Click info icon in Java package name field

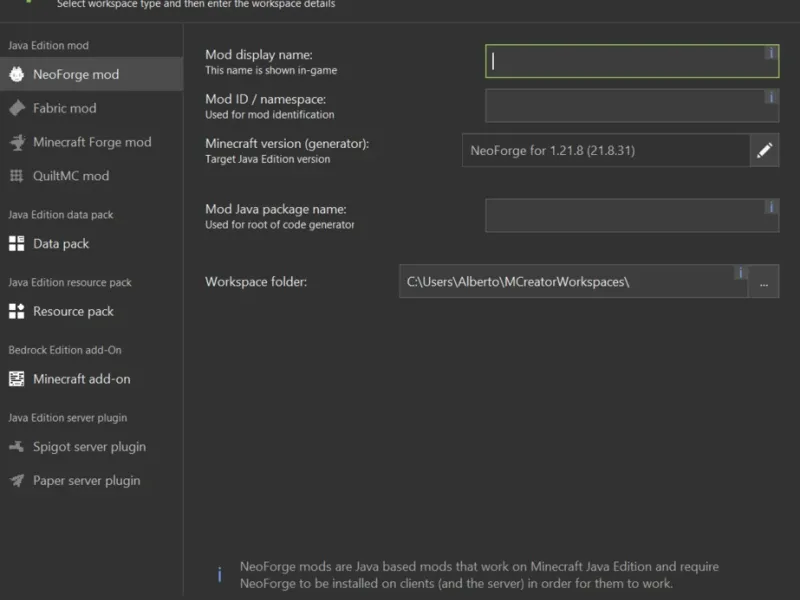coord(771,207)
